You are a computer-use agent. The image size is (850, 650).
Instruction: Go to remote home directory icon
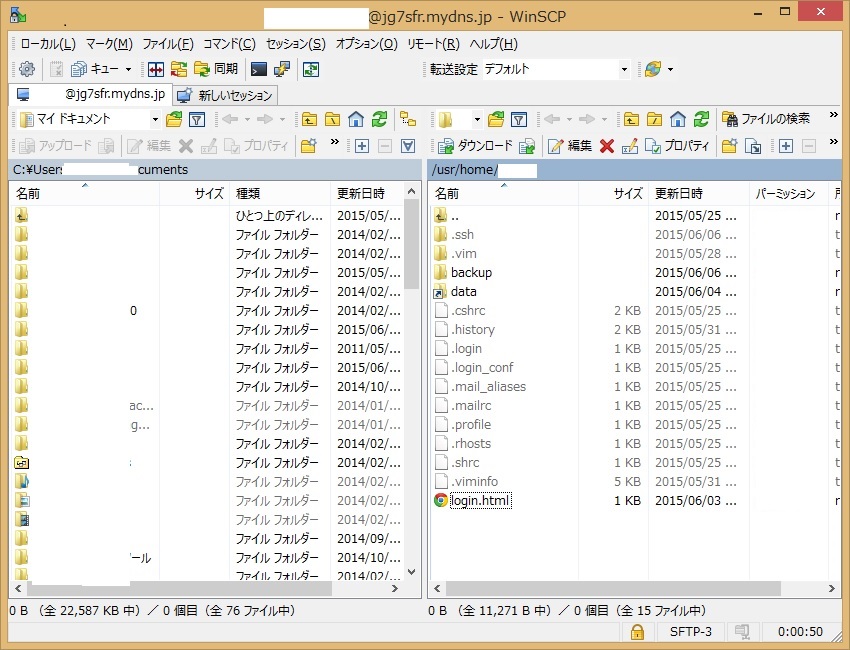(678, 119)
